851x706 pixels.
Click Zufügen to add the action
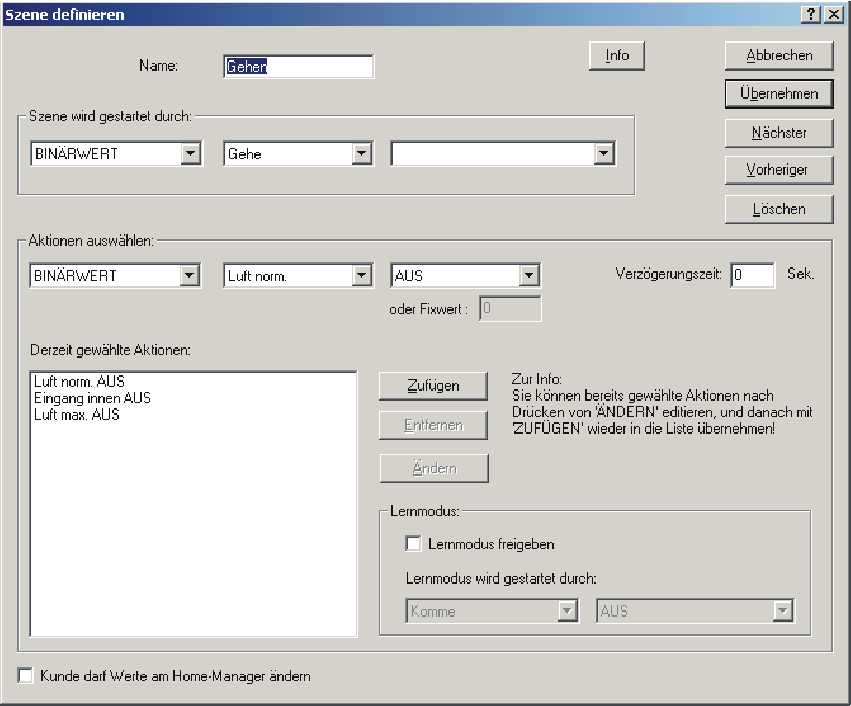[433, 385]
